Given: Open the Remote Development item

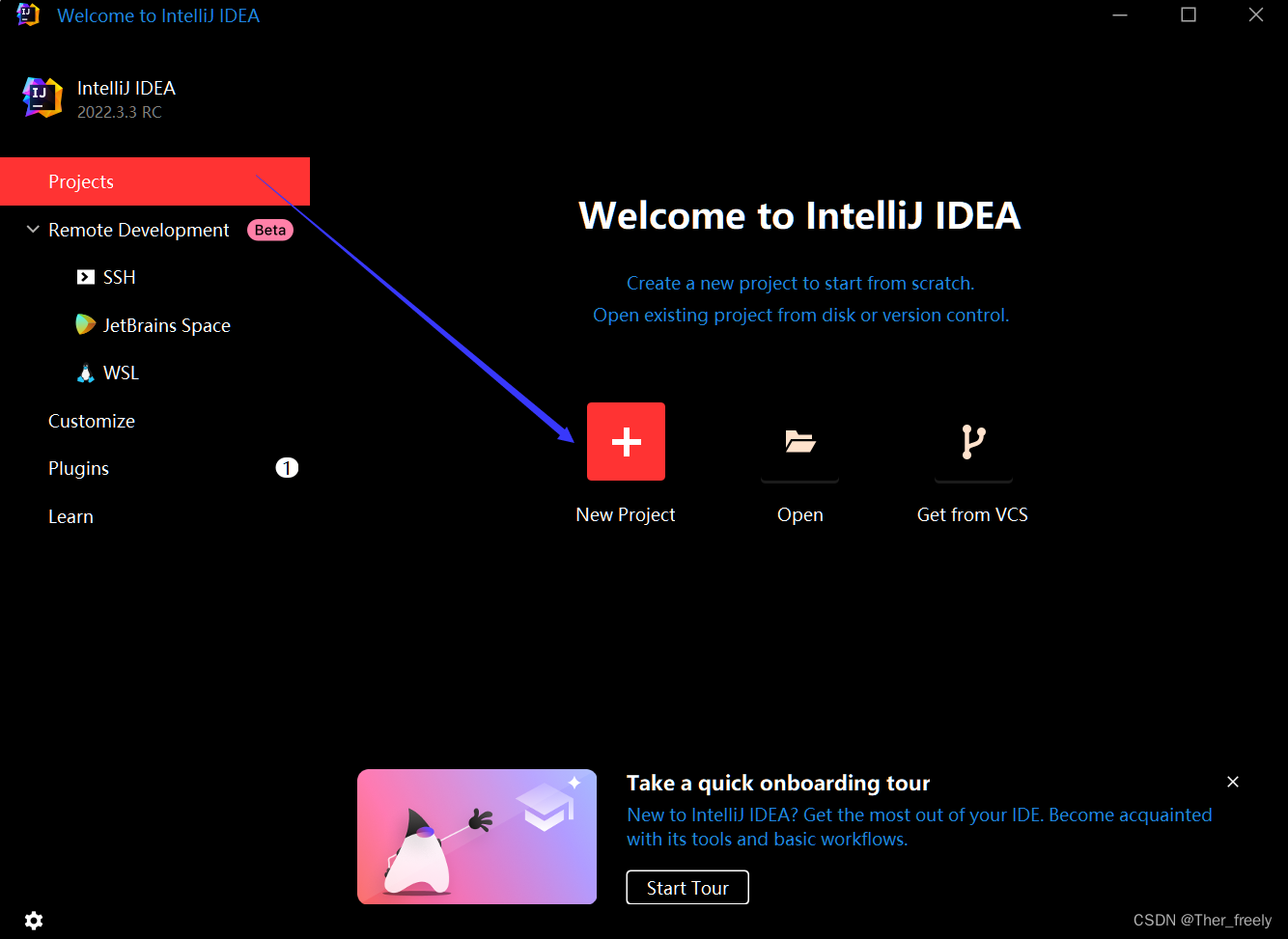Looking at the screenshot, I should (x=139, y=230).
